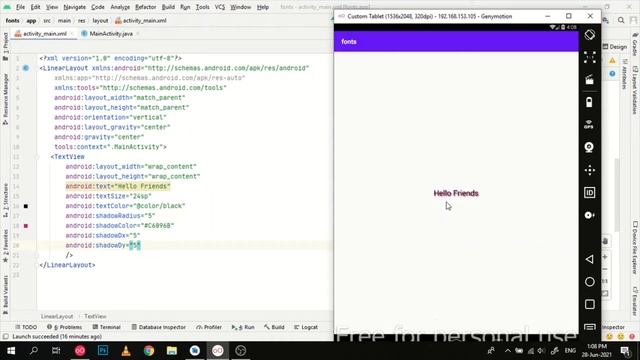Viewport: 640px width, 360px height.
Task: Open the TODO tool window
Action: click(x=26, y=327)
